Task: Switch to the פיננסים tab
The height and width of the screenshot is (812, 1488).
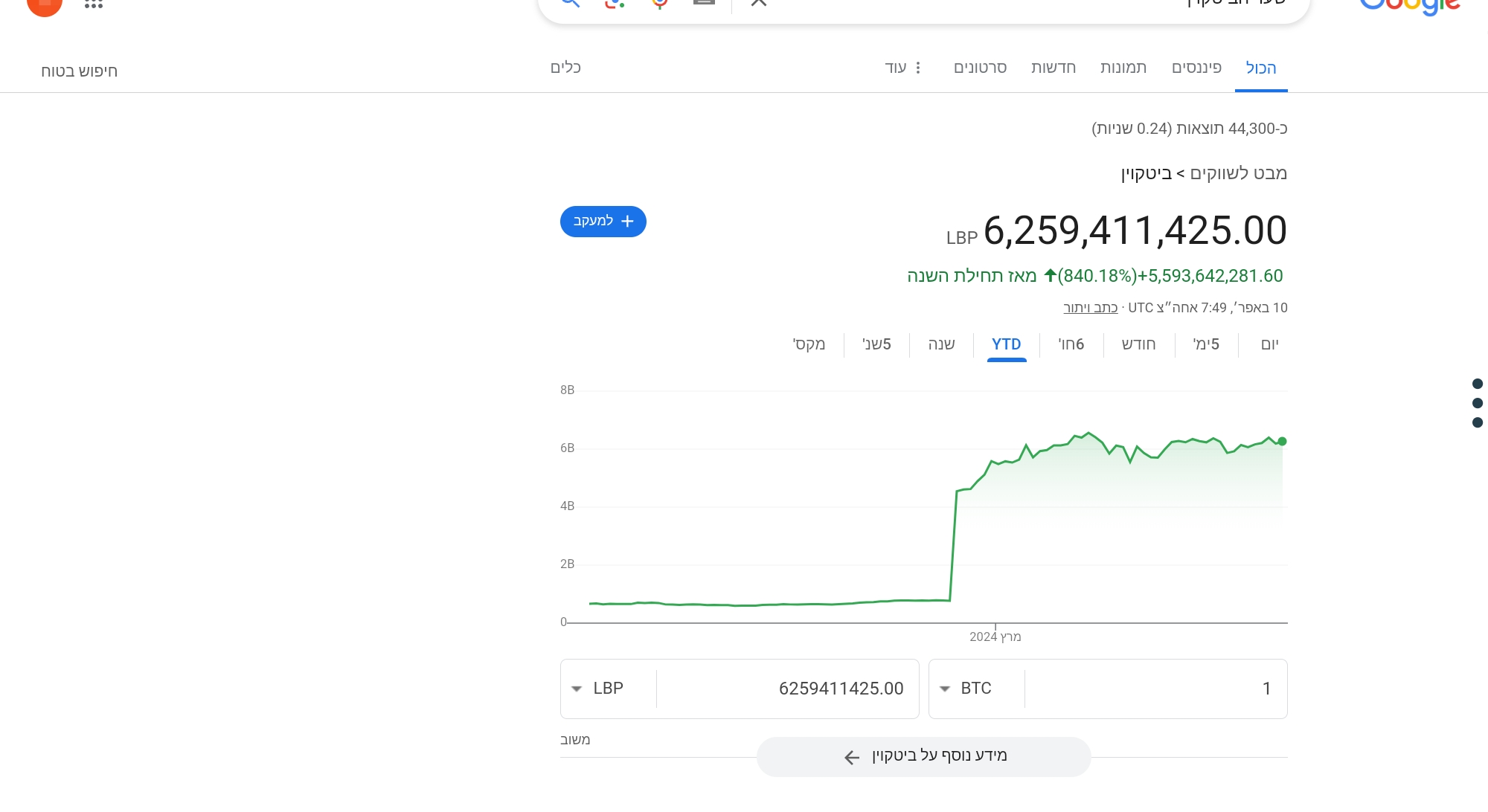Action: click(x=1196, y=68)
